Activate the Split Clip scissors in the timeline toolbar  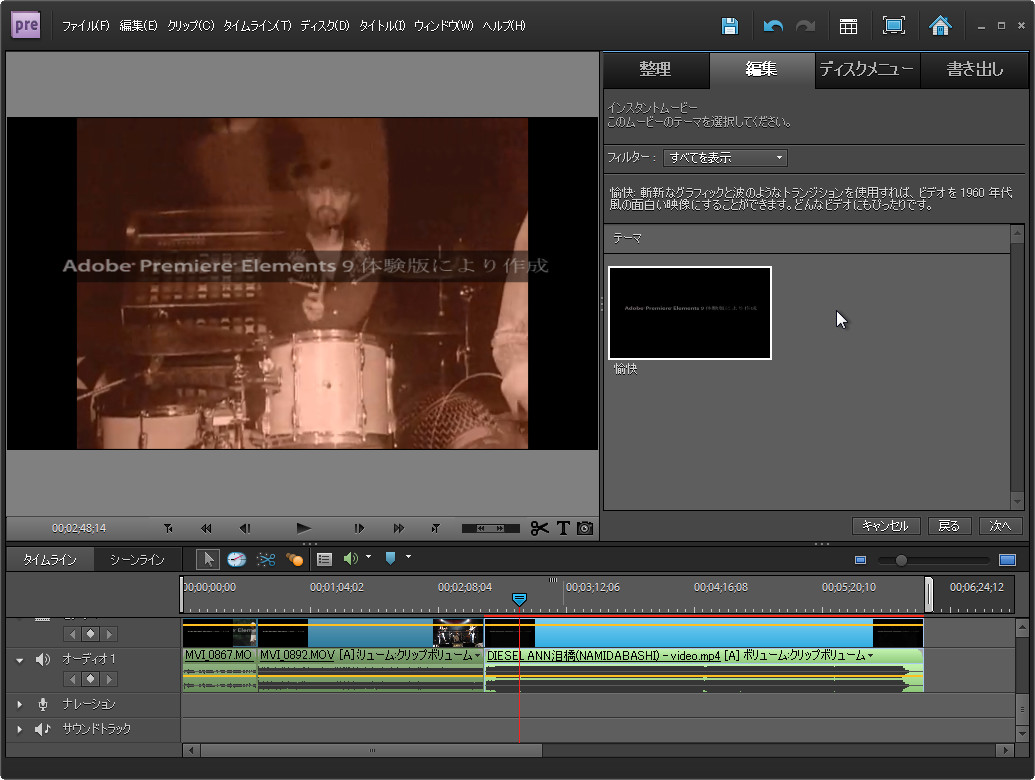268,559
